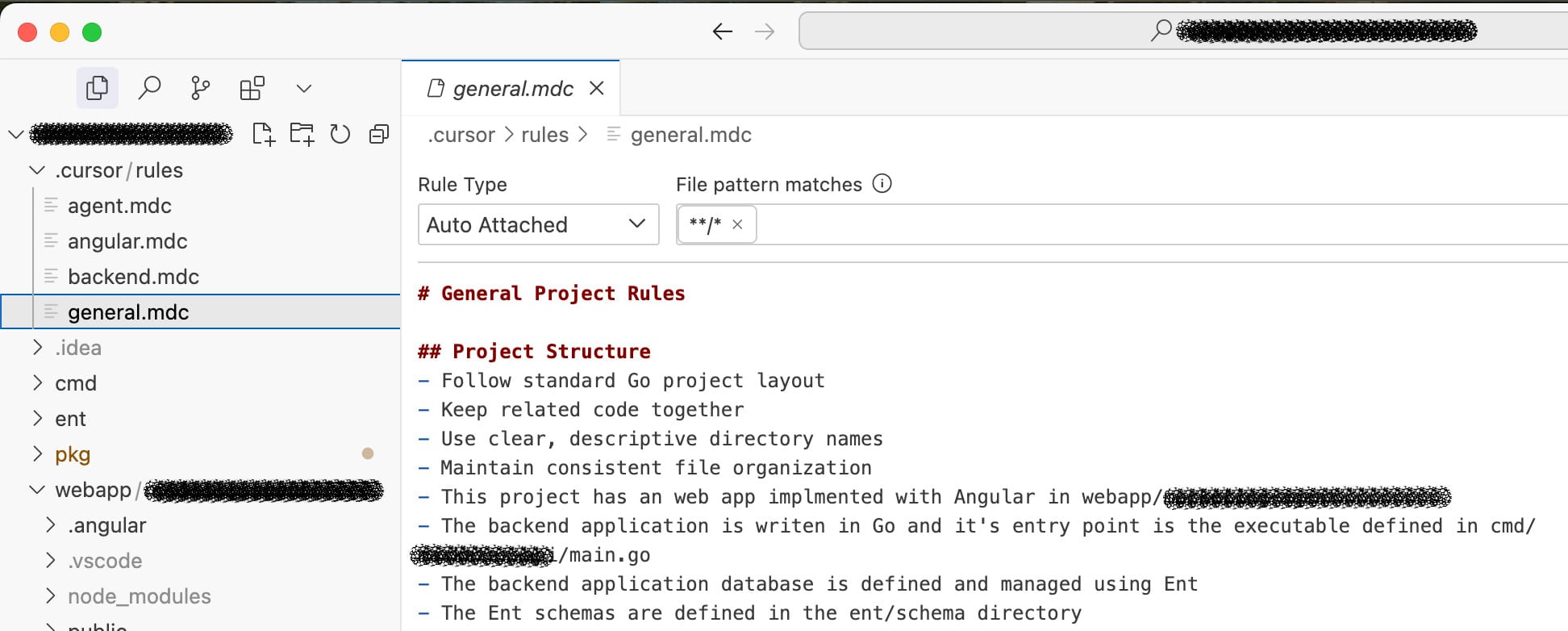Refresh the Explorer file tree

[340, 134]
